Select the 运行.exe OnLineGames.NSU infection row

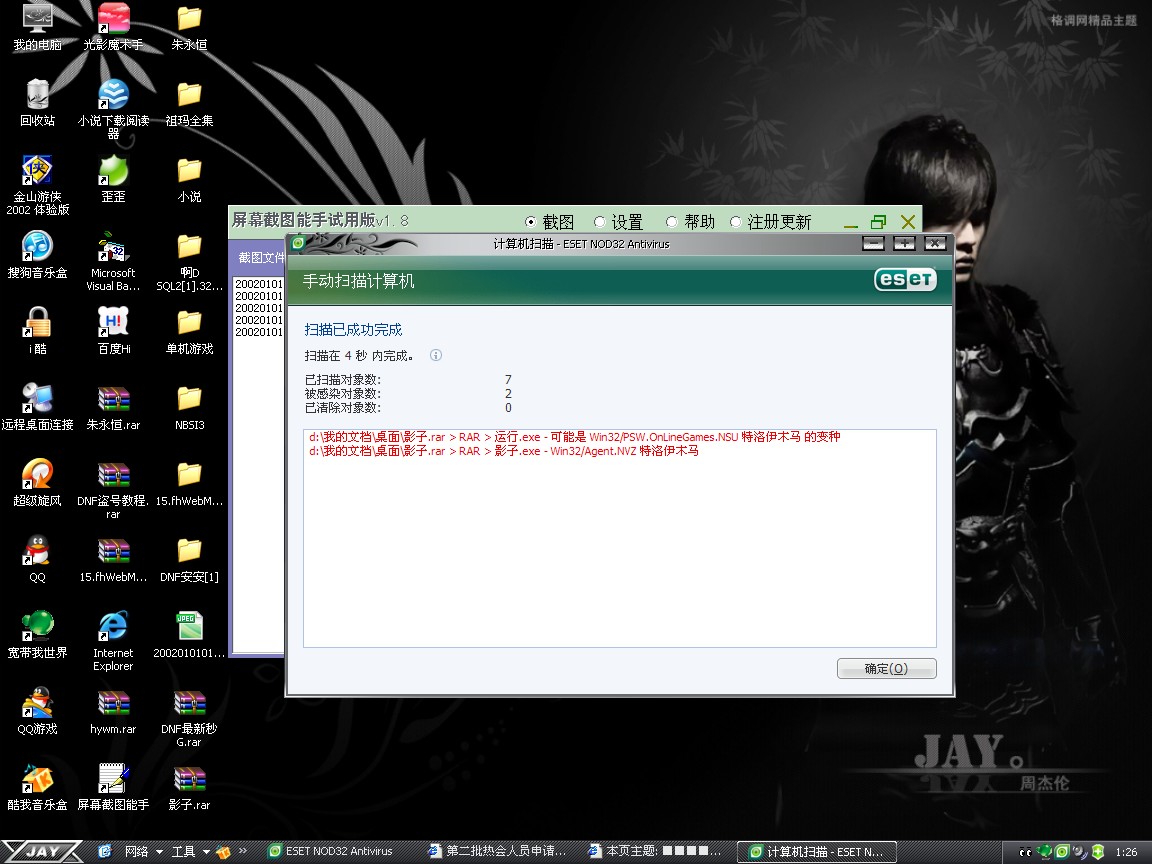[575, 437]
